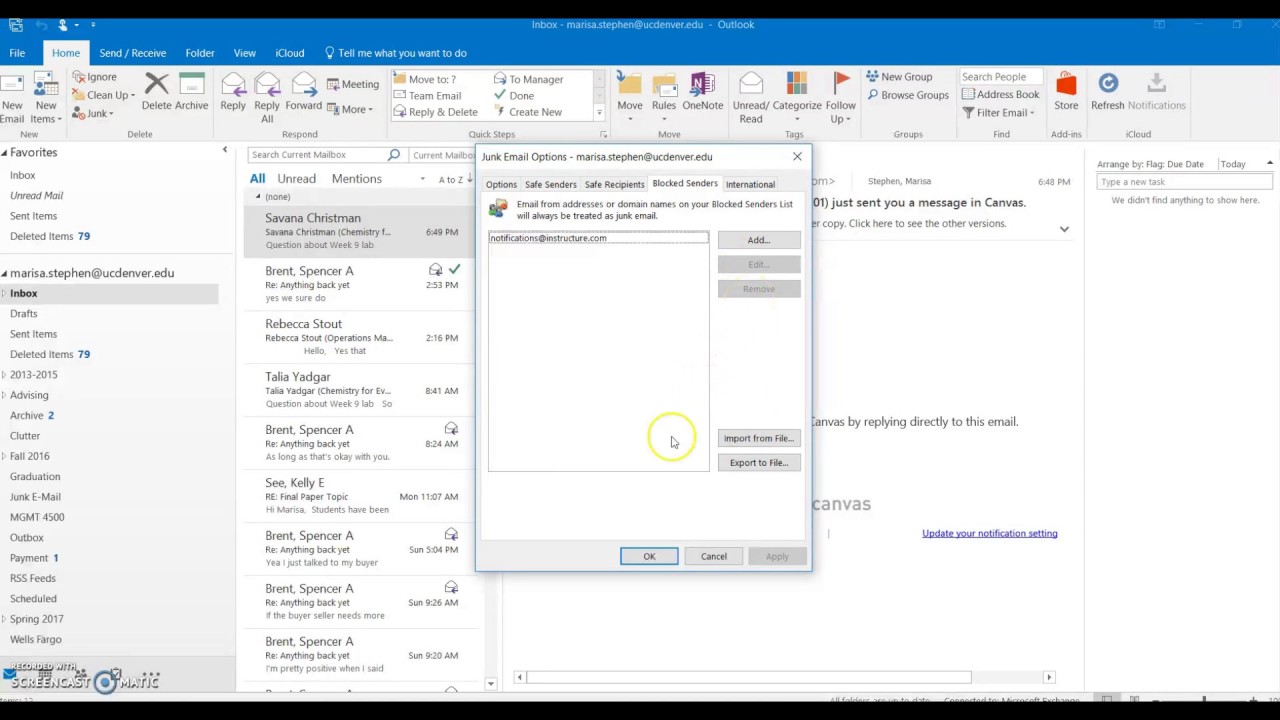Image resolution: width=1280 pixels, height=720 pixels.
Task: Click the Search People field
Action: coord(1000,77)
